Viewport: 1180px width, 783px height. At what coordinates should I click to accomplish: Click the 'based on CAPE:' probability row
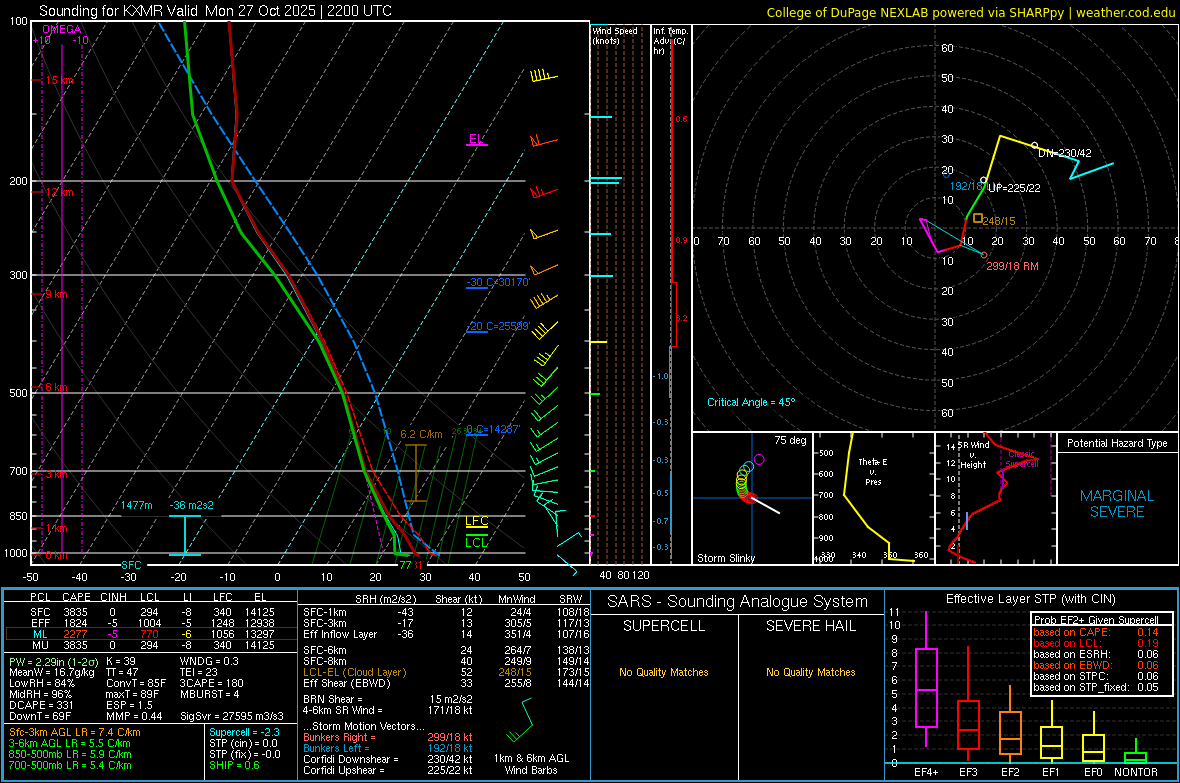pyautogui.click(x=1096, y=632)
